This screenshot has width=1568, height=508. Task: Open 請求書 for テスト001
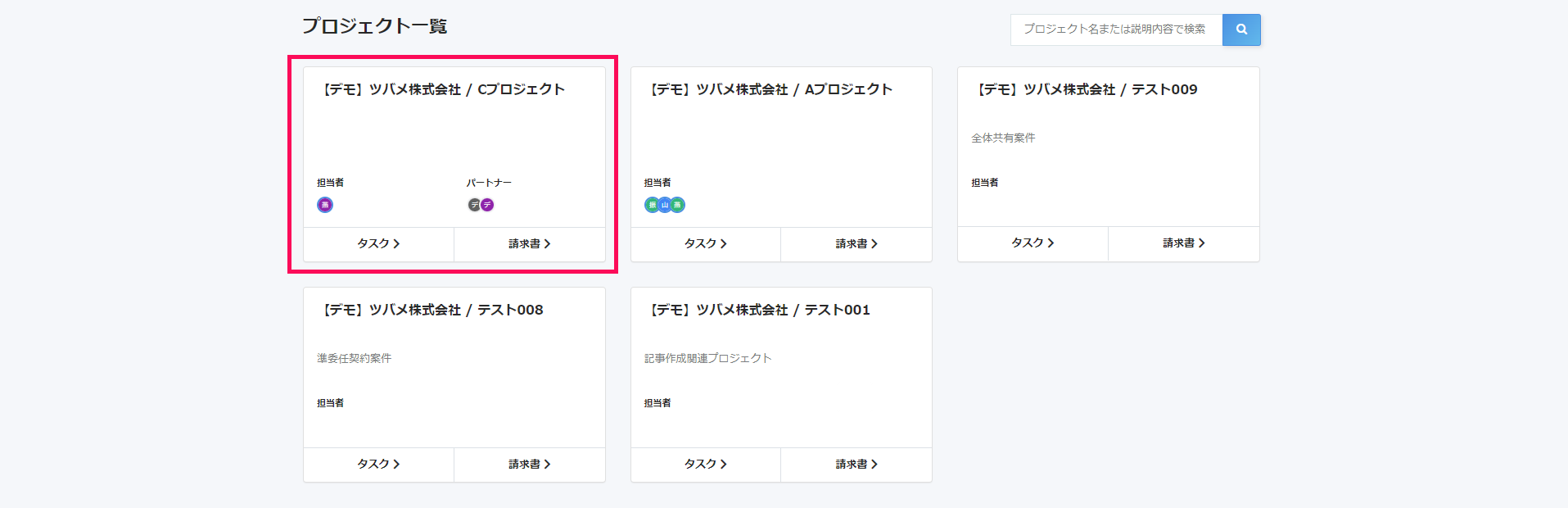pyautogui.click(x=856, y=465)
